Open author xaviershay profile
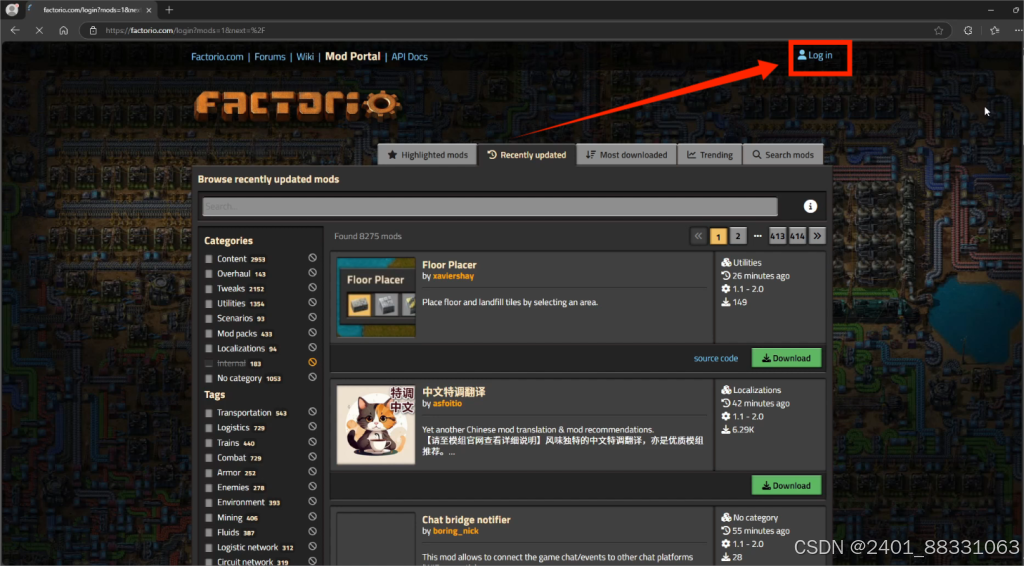Image resolution: width=1024 pixels, height=566 pixels. 453,276
